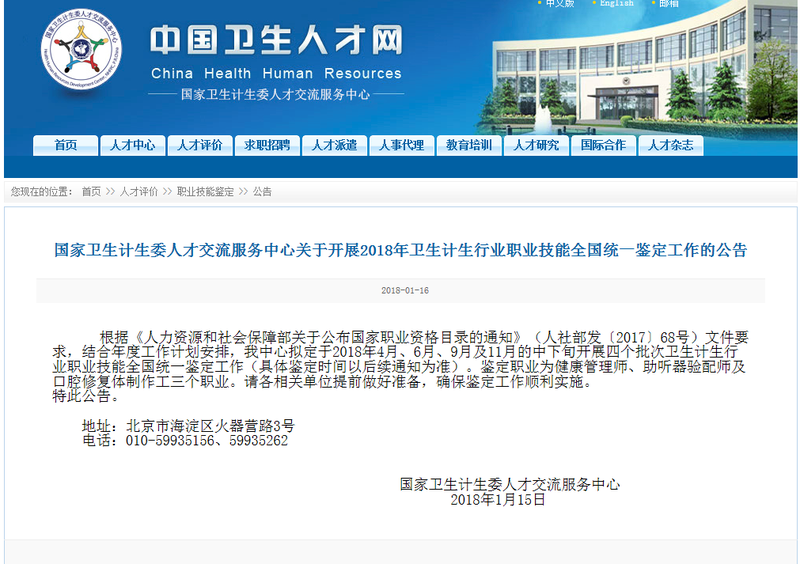Viewport: 800px width, 564px height.
Task: Click the 特此公告 line
Action: 85,396
